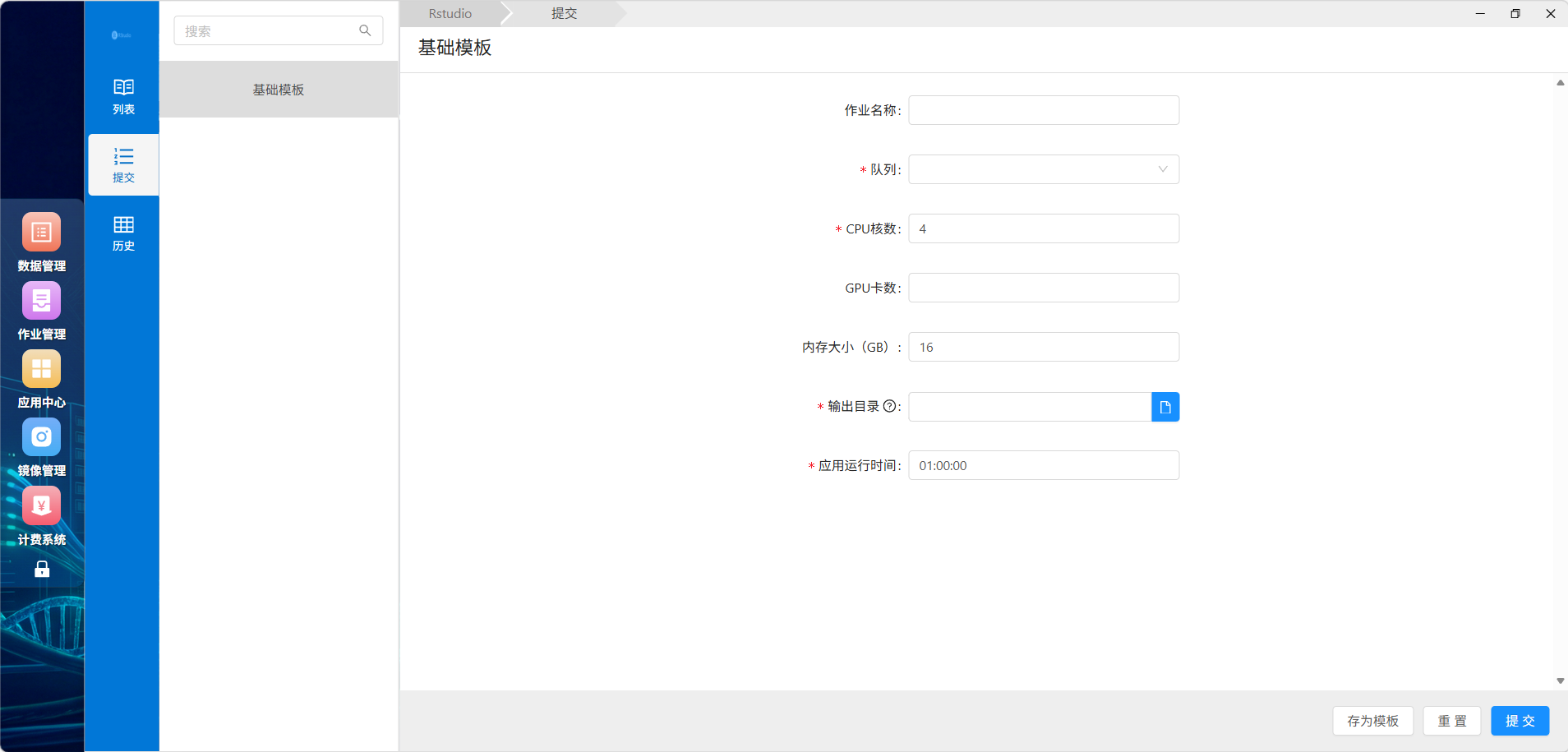This screenshot has width=1568, height=752.
Task: Click the Rstudio breadcrumb tab
Action: (x=450, y=13)
